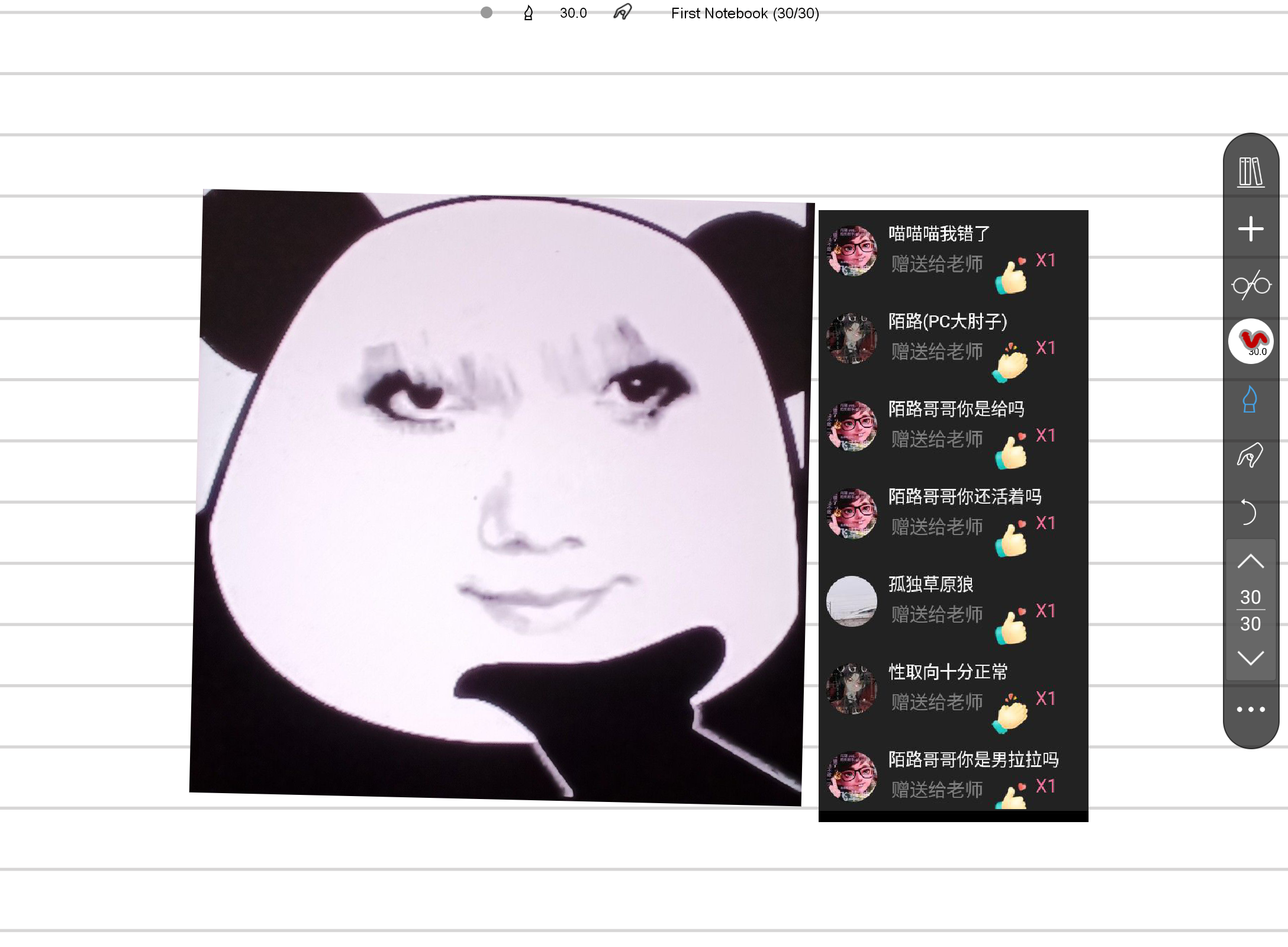
Task: Undo last action with curved arrow
Action: 1248,512
